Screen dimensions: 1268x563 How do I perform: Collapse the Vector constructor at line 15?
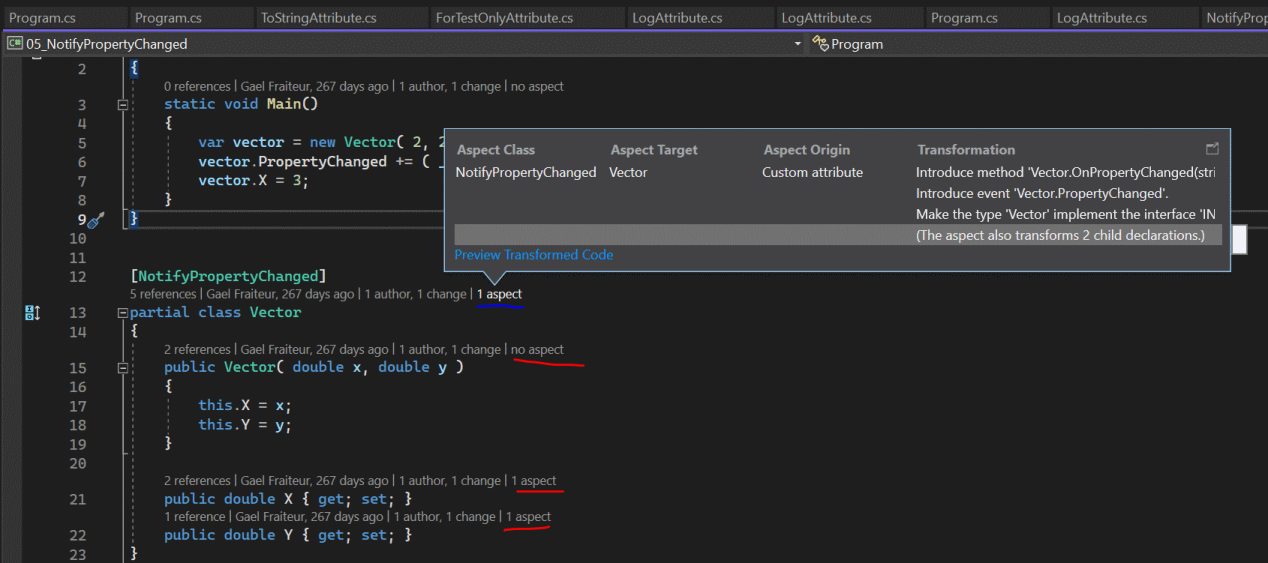123,367
